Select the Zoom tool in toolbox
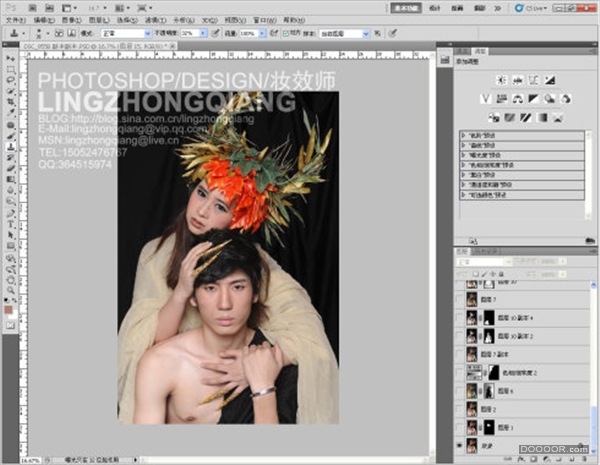Viewport: 600px width, 465px height. coord(10,291)
